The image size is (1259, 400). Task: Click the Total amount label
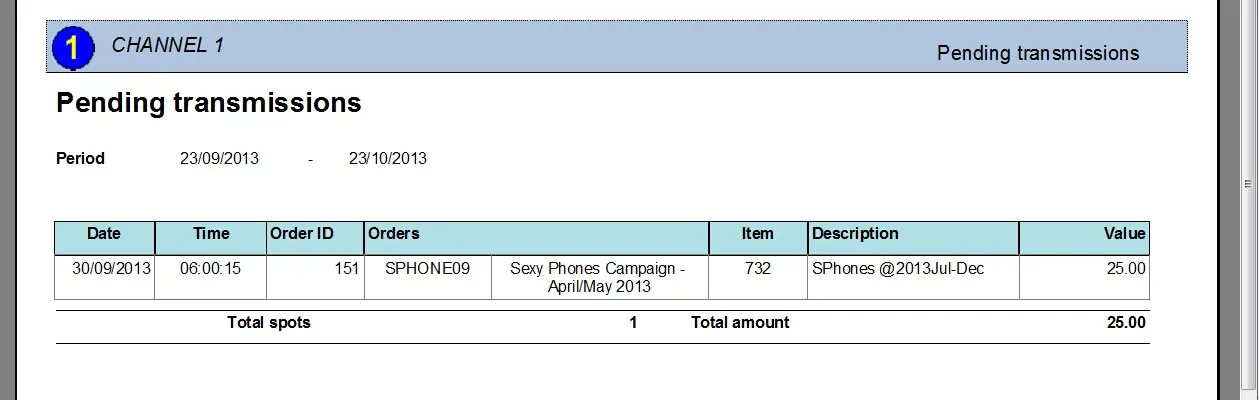pyautogui.click(x=739, y=323)
